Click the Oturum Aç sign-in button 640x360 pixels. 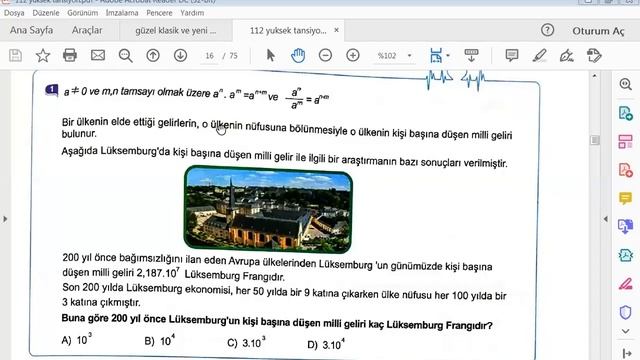598,31
